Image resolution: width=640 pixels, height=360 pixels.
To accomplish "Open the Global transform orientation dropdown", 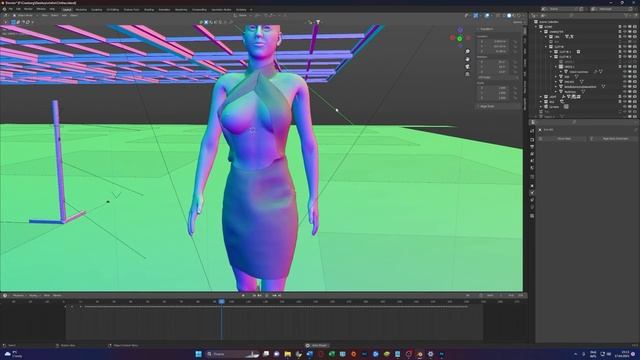I will [243, 16].
